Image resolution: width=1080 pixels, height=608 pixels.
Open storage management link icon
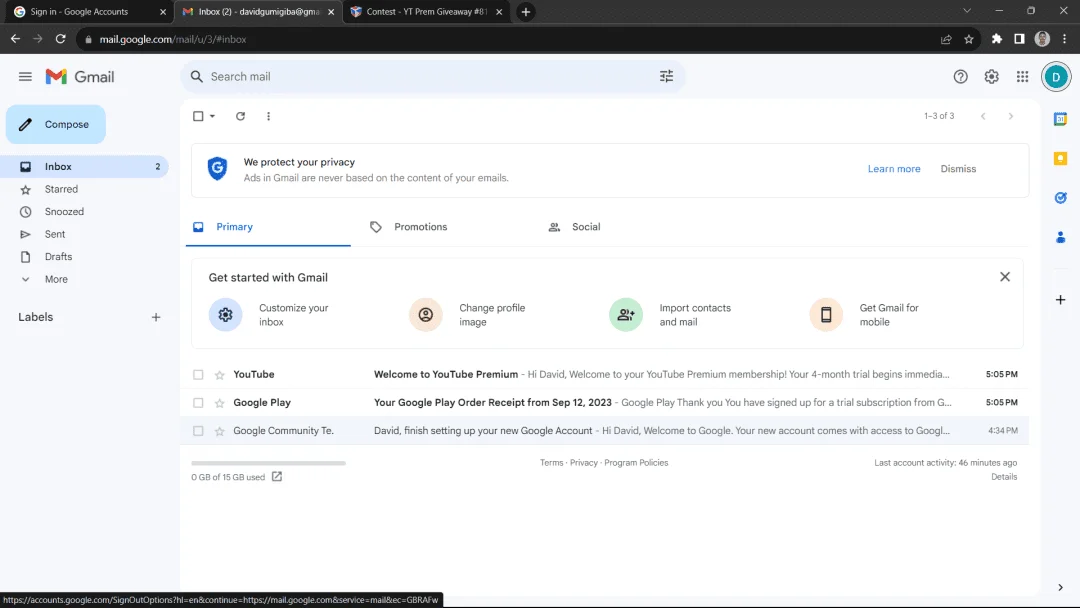(277, 476)
